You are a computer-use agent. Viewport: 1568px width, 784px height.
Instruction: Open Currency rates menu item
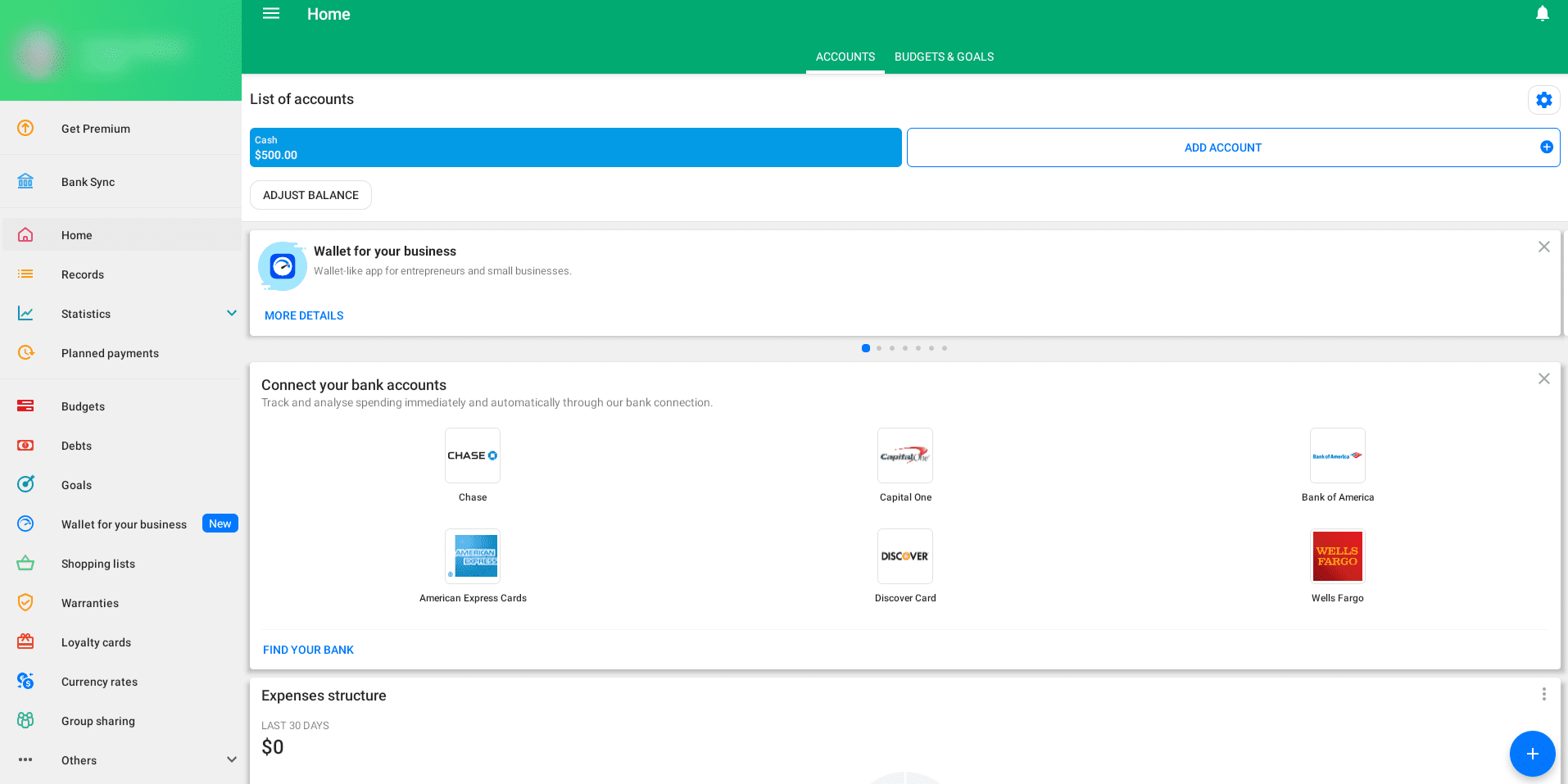(121, 682)
